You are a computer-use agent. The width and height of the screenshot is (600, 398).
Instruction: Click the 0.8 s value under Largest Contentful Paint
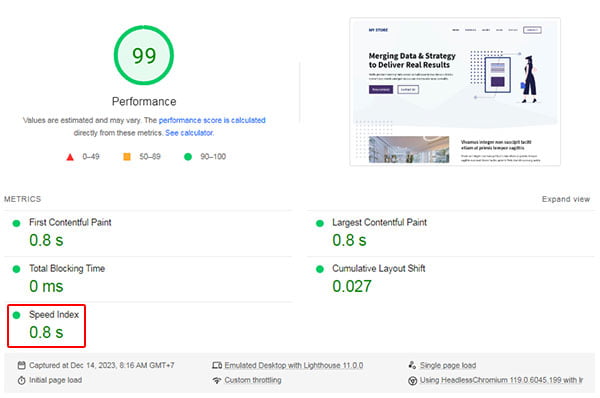[349, 240]
